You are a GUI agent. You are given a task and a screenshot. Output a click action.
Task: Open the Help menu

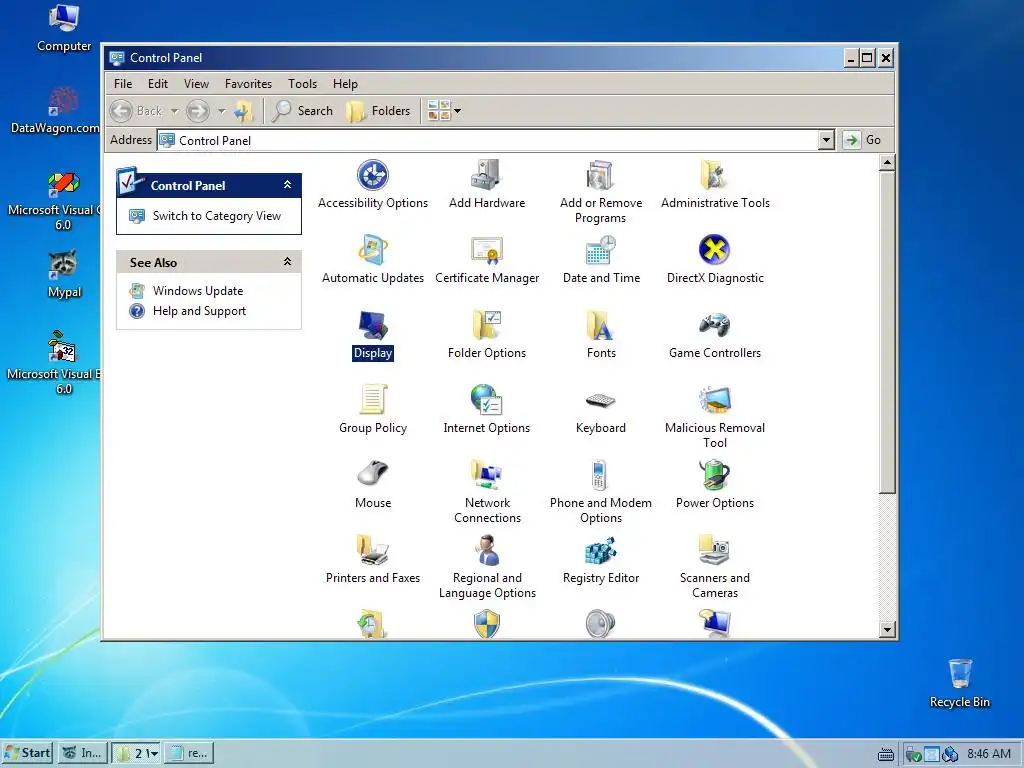click(x=345, y=84)
